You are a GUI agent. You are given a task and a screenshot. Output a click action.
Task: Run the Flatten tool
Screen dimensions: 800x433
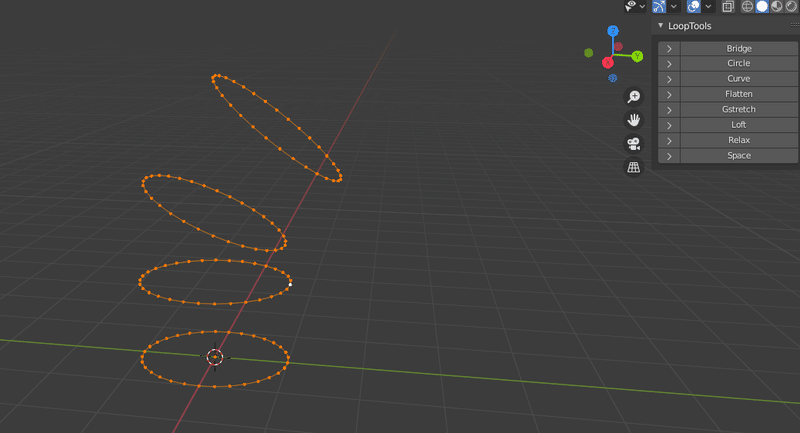pyautogui.click(x=739, y=94)
